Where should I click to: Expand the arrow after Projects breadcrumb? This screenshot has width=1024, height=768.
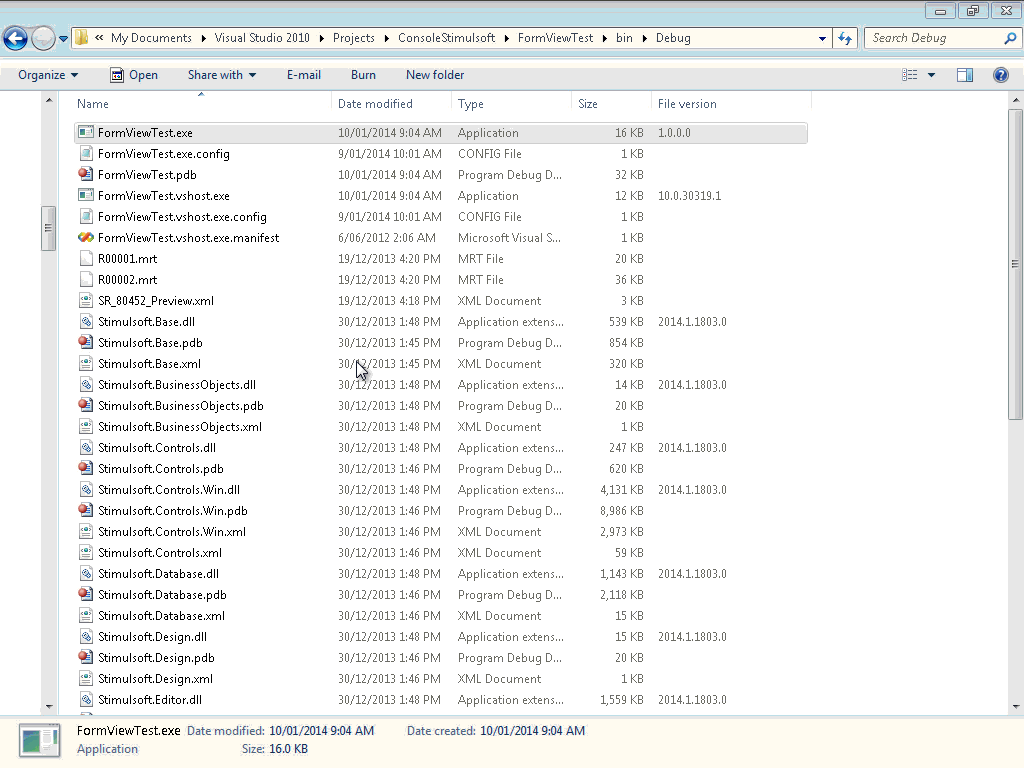coord(387,39)
